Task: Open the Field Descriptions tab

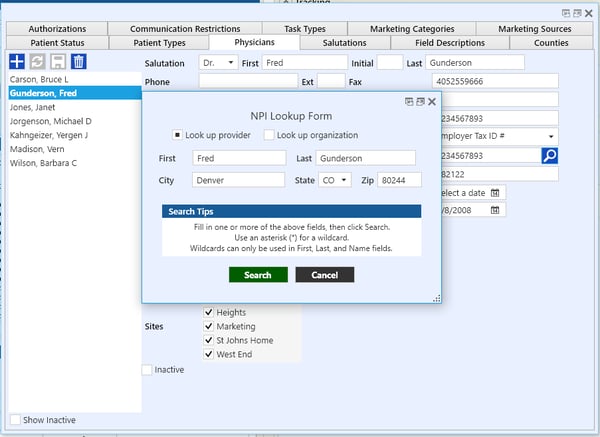Action: [x=450, y=42]
